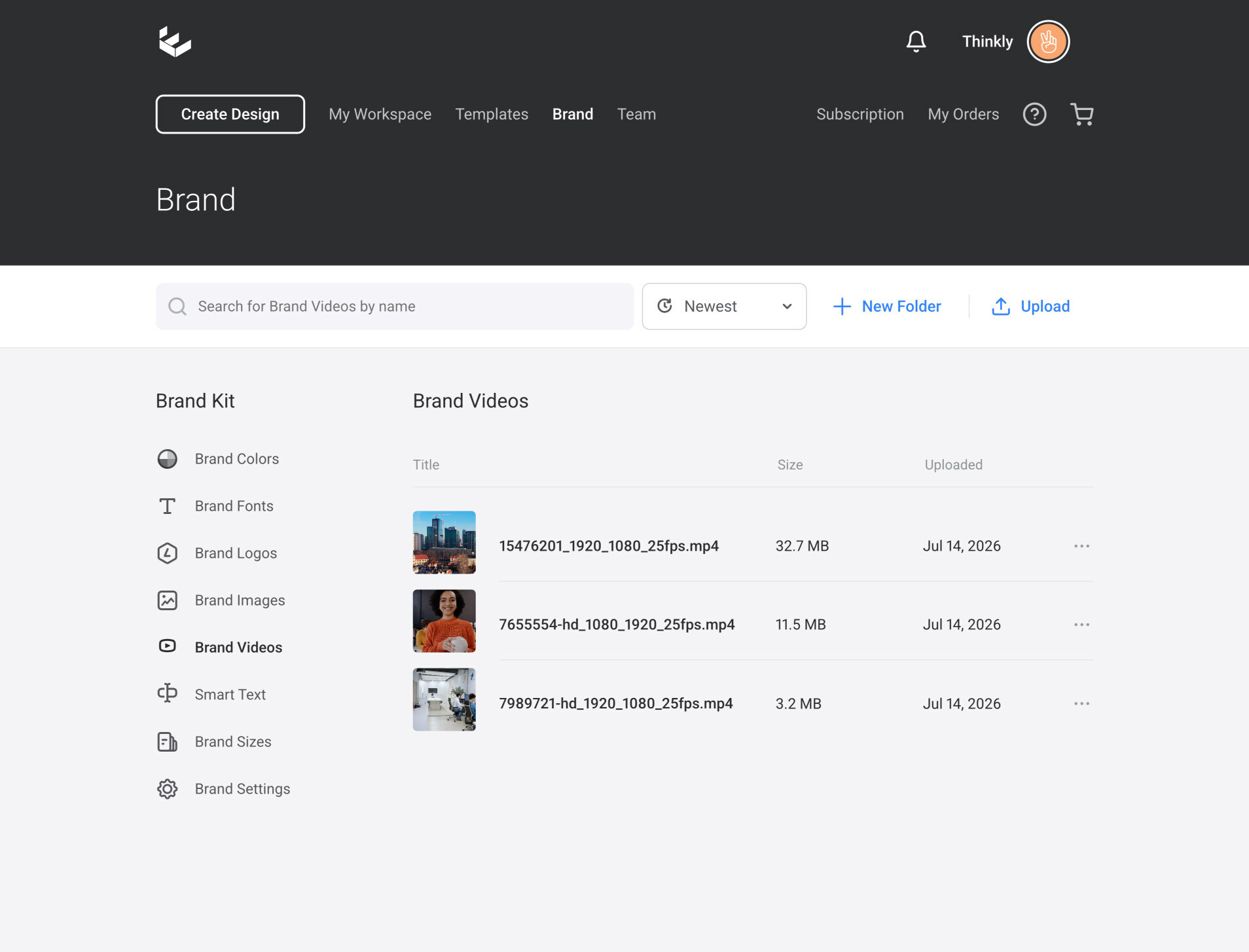The height and width of the screenshot is (952, 1249).
Task: Open Brand Logos section
Action: pos(217,553)
